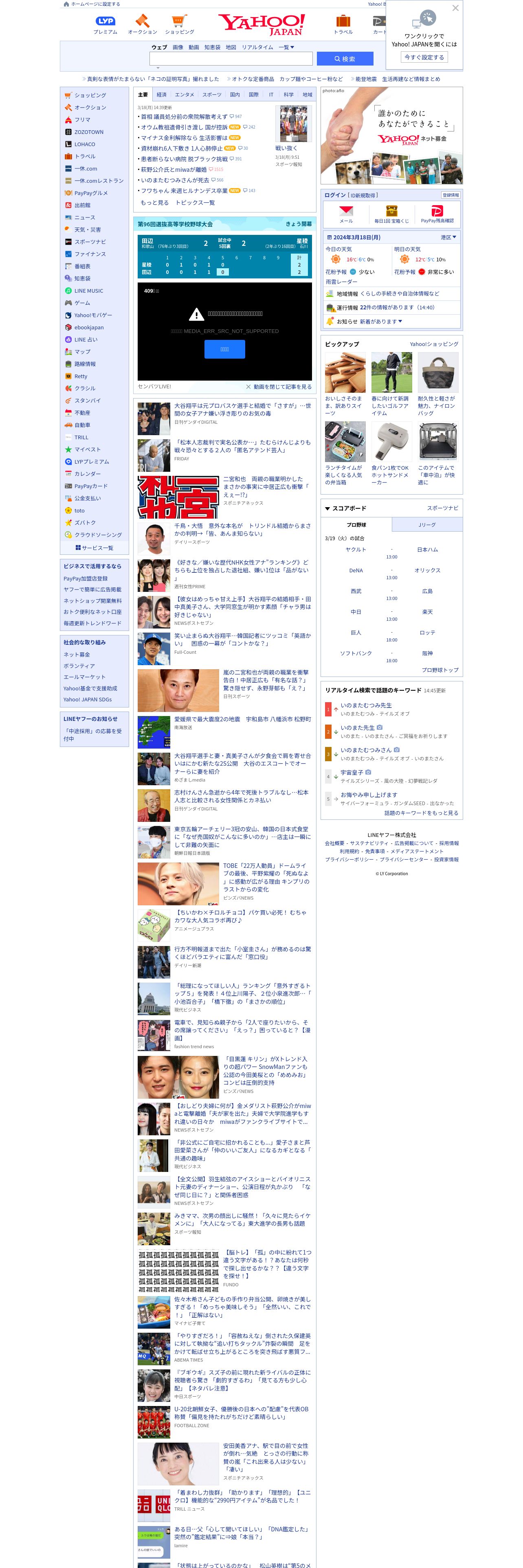Open ファイナンス in the sidebar
This screenshot has height=1568, width=523.
[90, 254]
